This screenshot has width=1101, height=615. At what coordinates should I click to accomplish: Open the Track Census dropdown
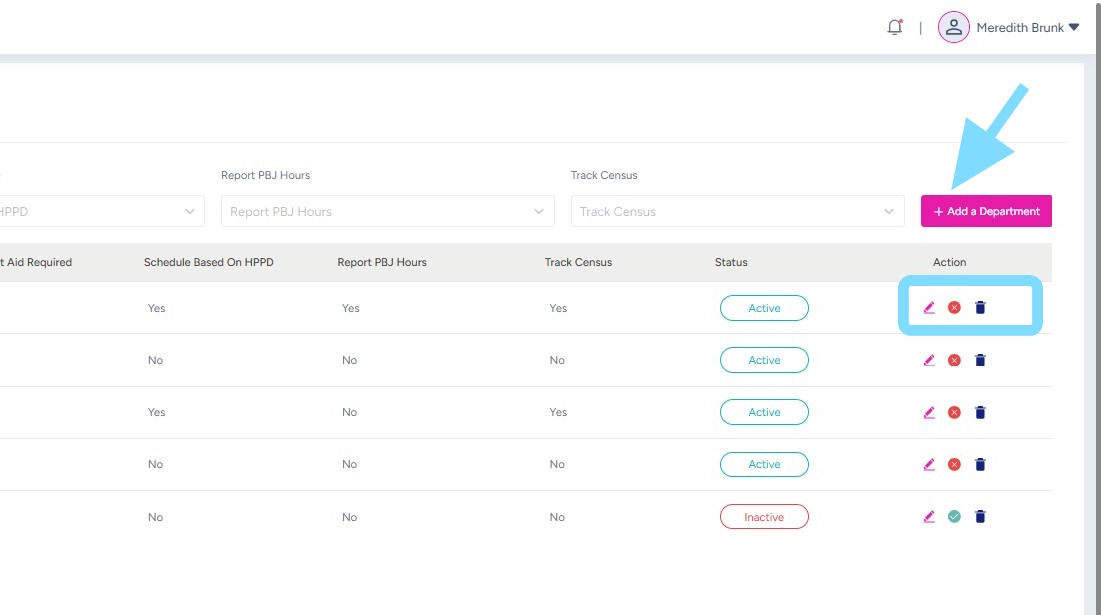click(x=737, y=211)
